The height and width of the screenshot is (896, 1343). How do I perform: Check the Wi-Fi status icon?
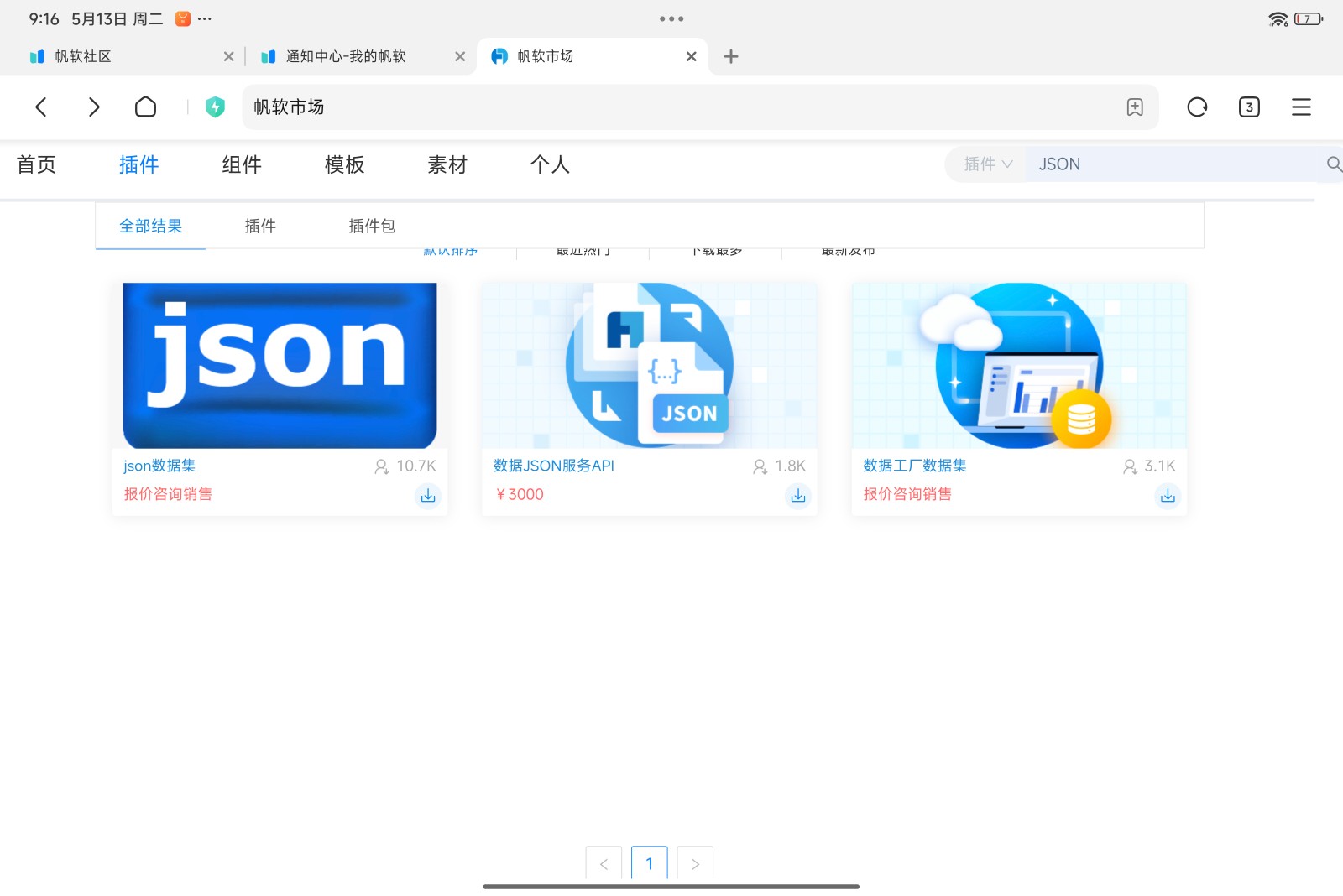point(1278,18)
